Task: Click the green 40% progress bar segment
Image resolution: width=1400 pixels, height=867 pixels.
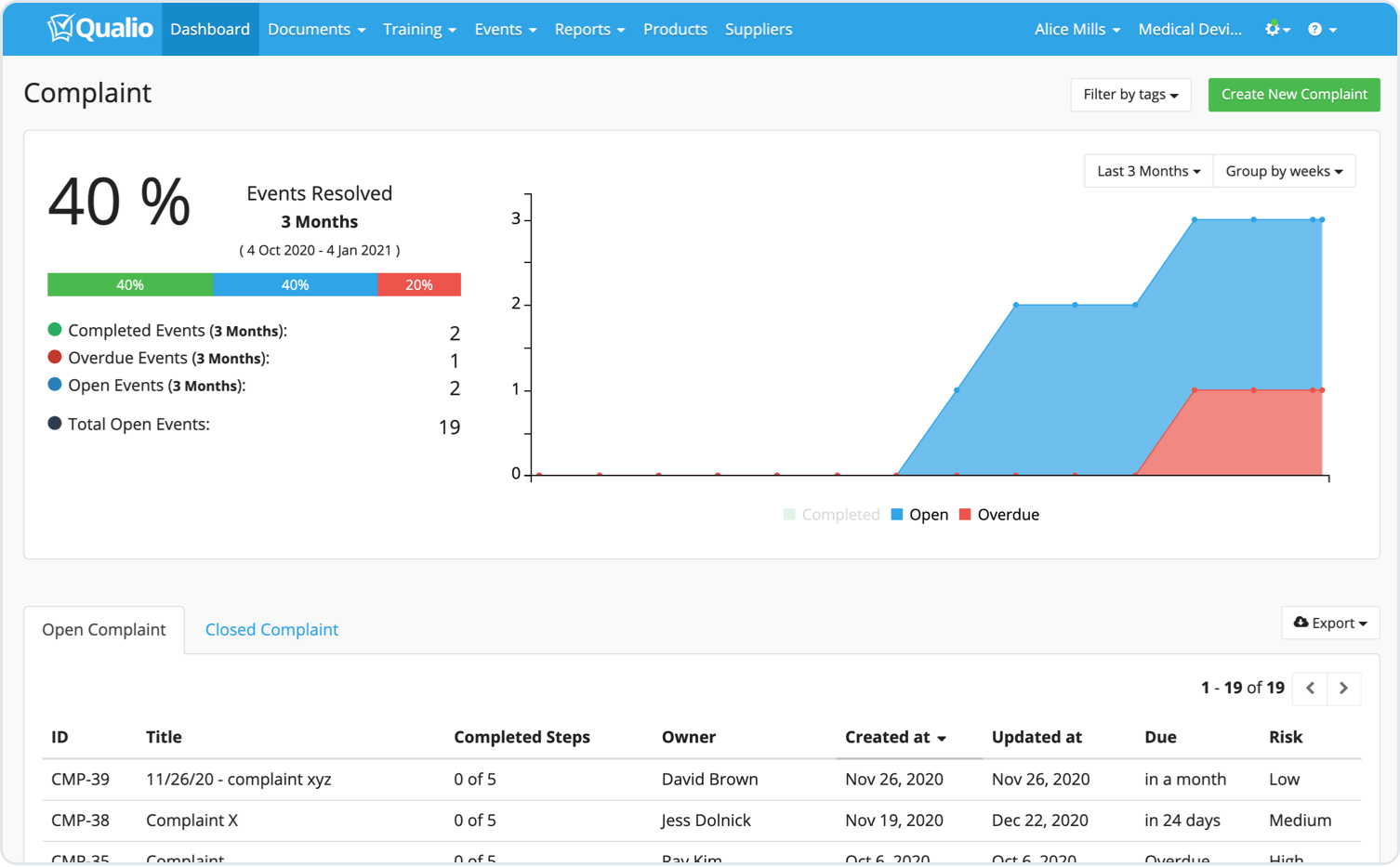Action: [x=130, y=284]
